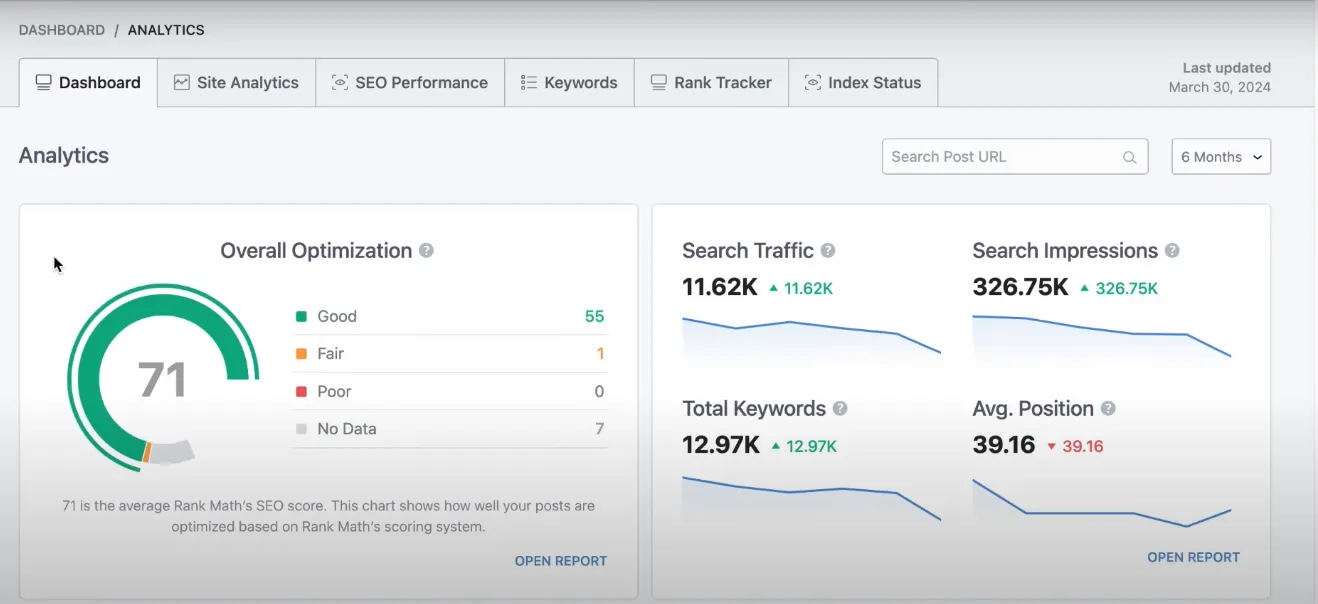
Task: Click the orange Fair legend square
Action: 301,354
